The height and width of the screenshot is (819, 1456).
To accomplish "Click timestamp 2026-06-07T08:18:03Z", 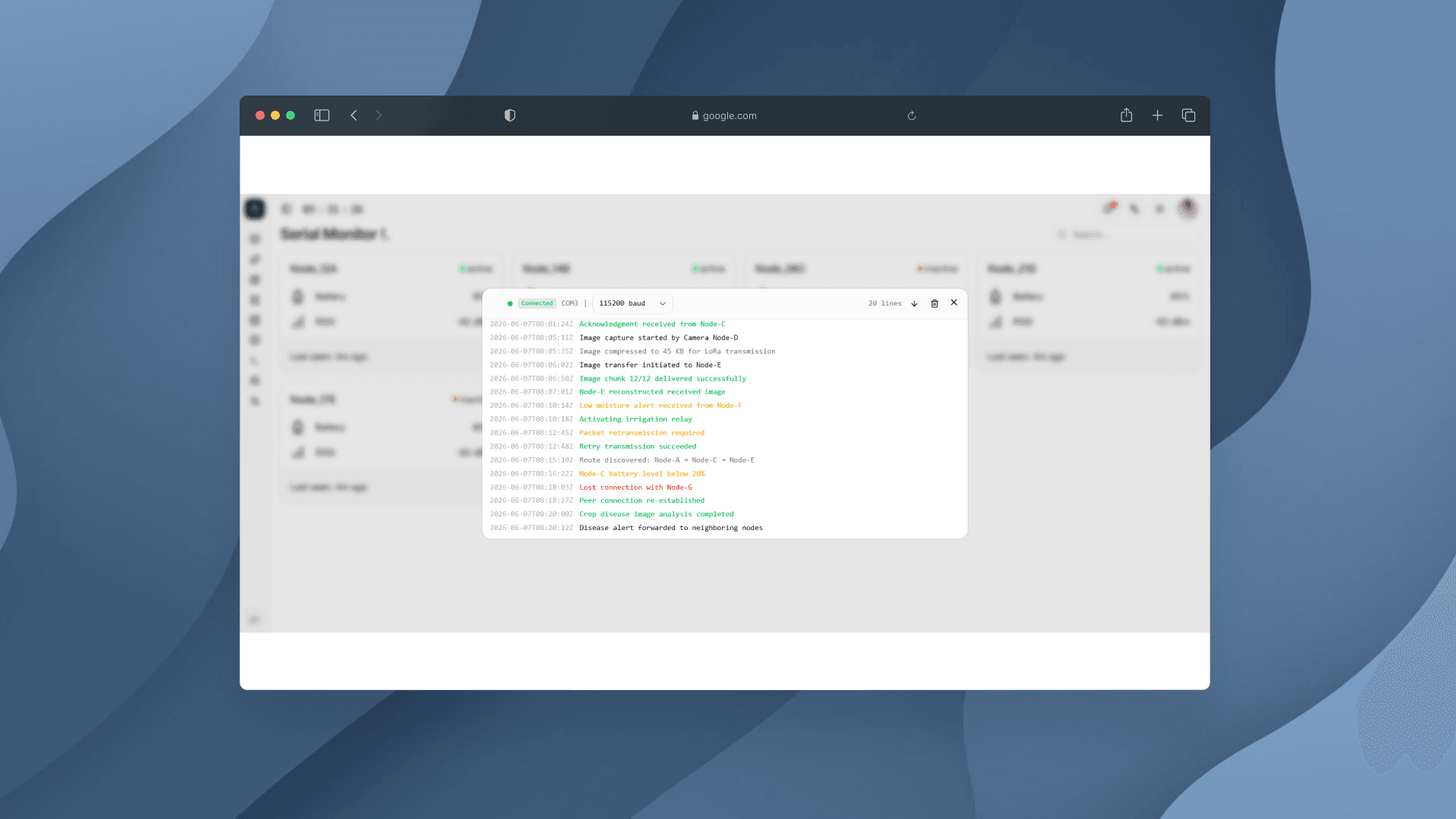I will (532, 488).
